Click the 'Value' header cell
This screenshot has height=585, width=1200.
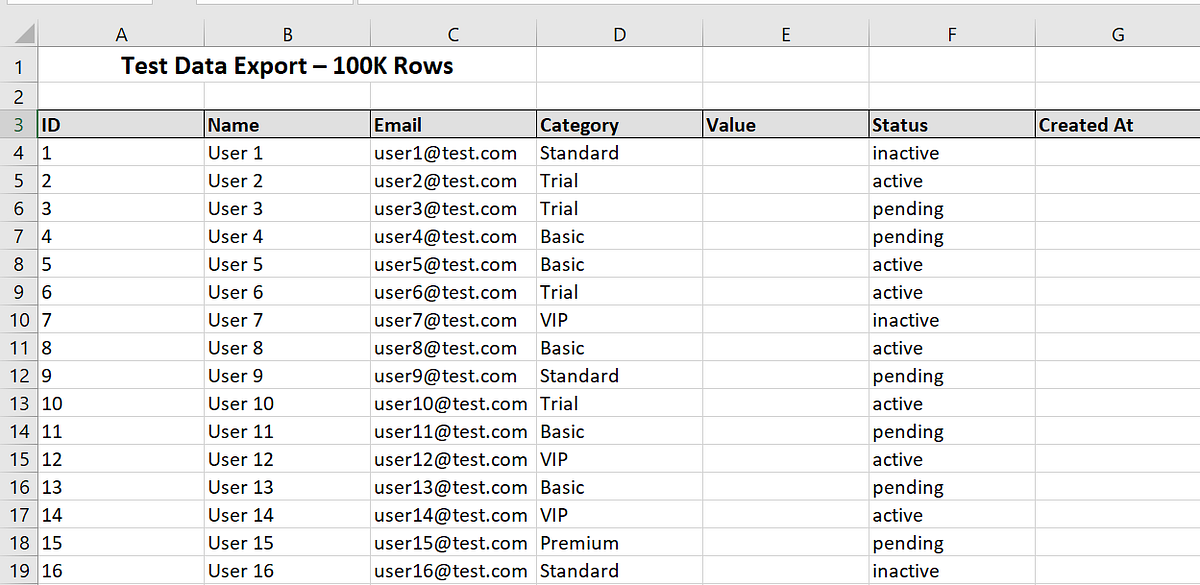pos(786,125)
